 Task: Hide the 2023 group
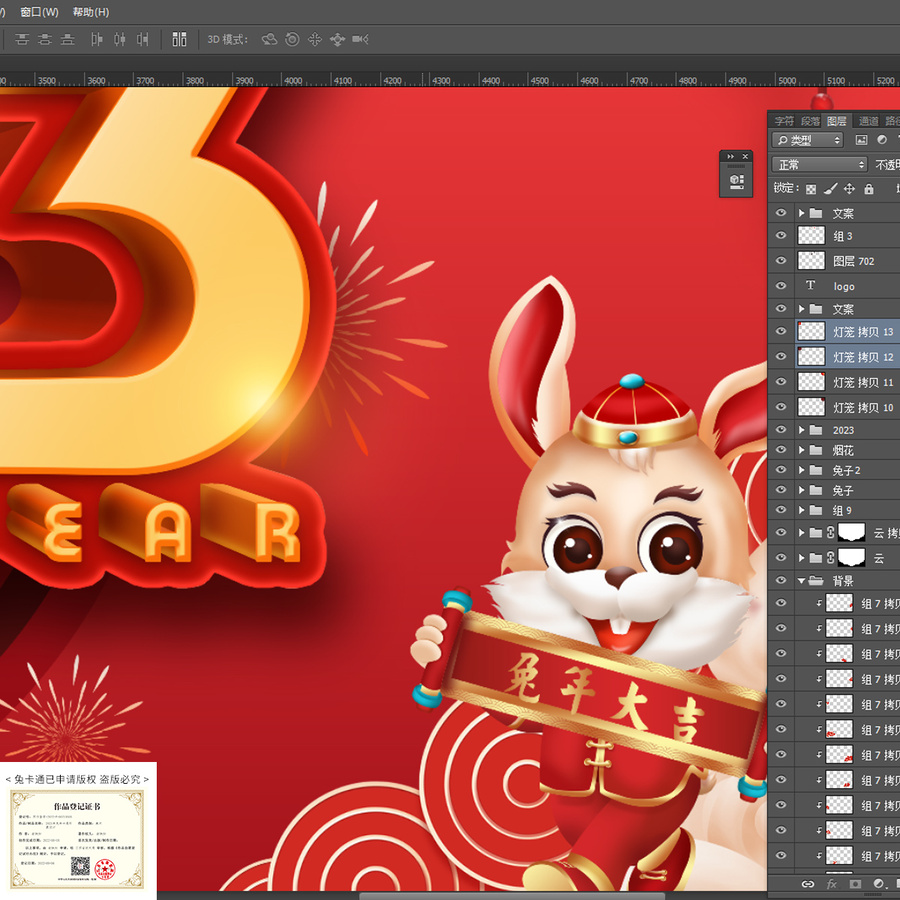click(781, 429)
